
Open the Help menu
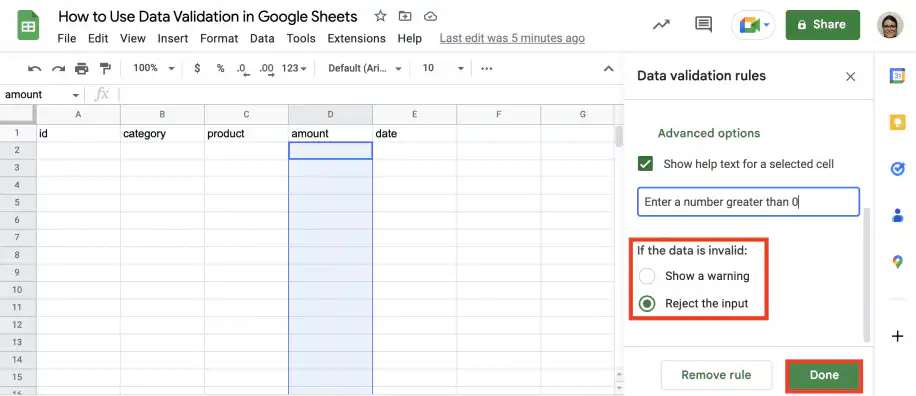click(410, 39)
